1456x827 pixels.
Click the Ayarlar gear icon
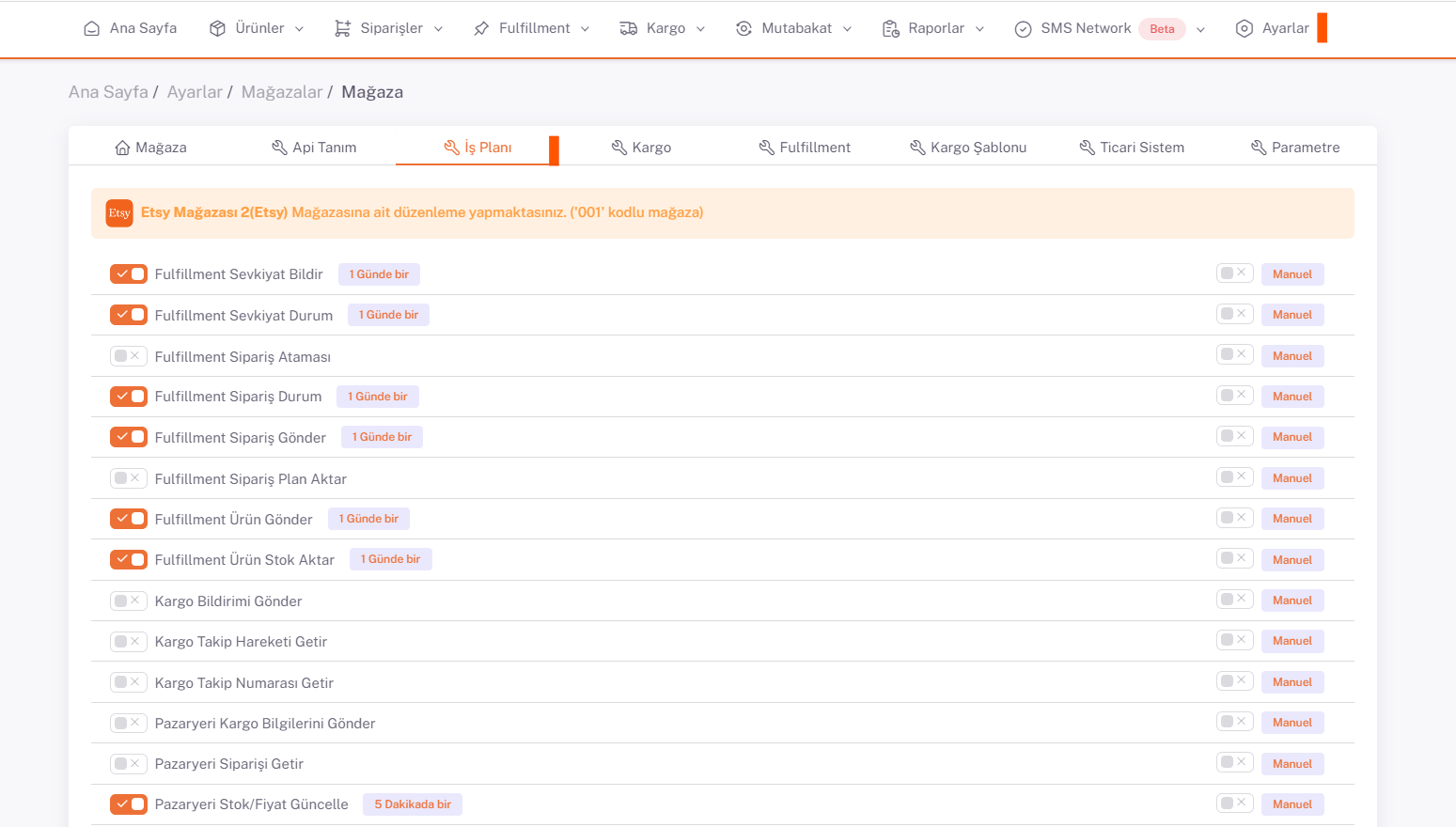1245,28
